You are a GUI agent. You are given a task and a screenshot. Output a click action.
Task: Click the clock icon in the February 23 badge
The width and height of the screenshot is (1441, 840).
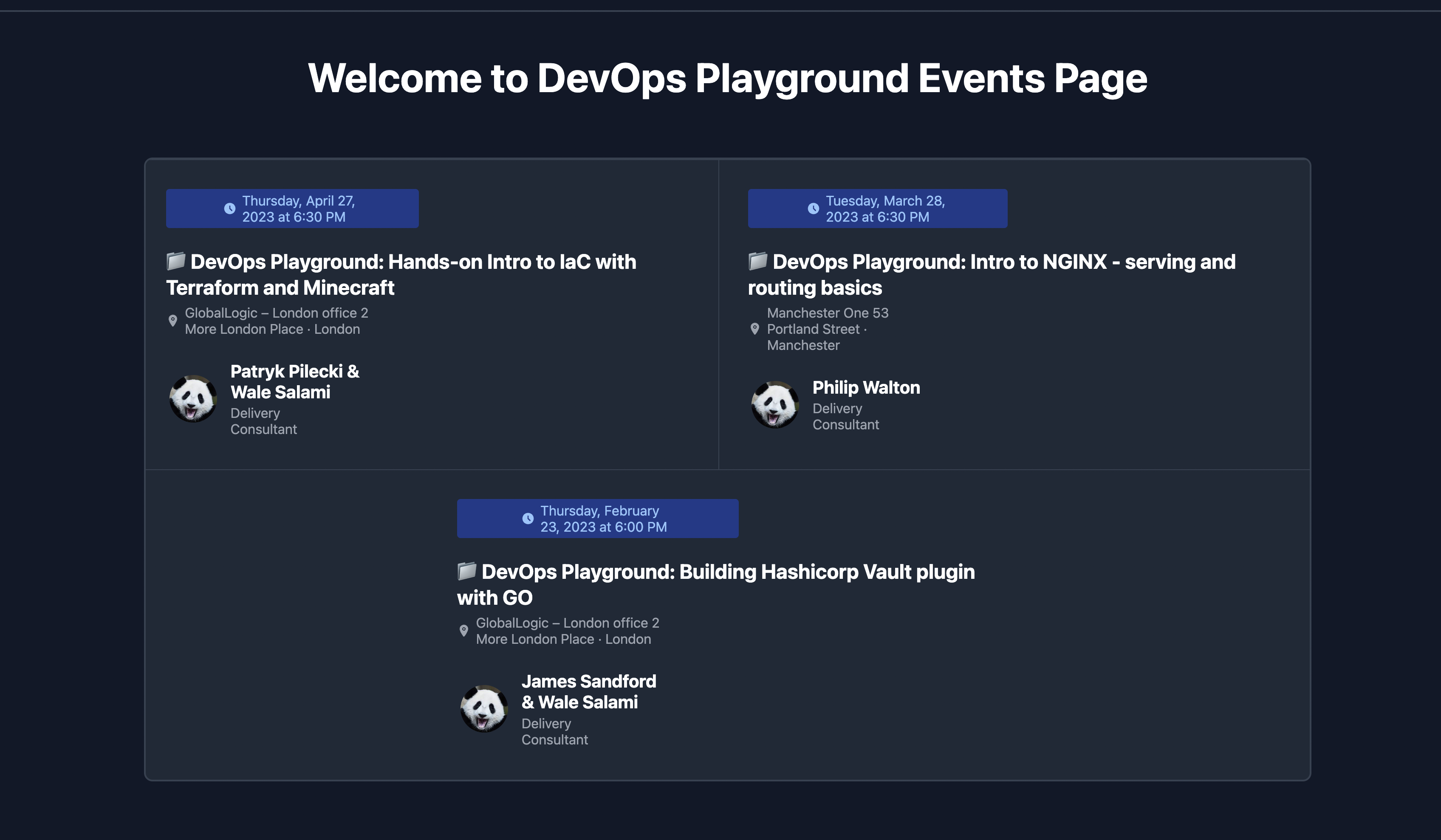pyautogui.click(x=527, y=518)
